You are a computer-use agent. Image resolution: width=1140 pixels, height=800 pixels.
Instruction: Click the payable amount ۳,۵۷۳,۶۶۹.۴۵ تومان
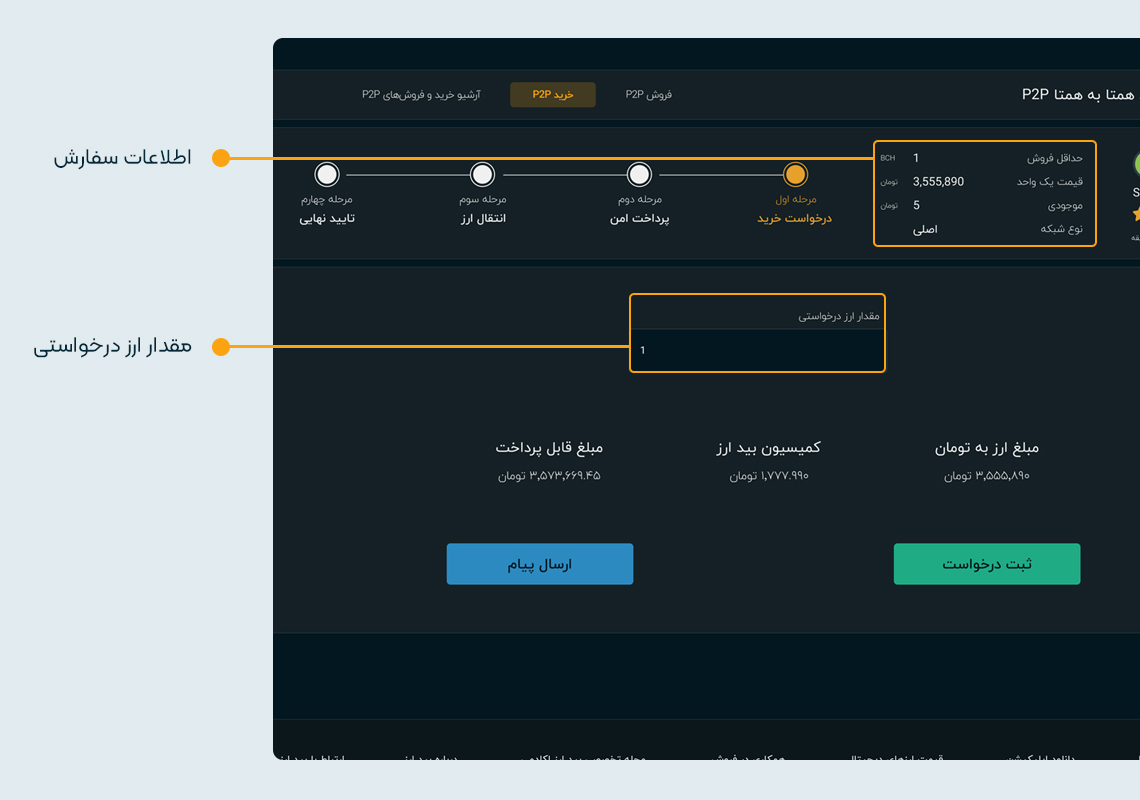549,476
